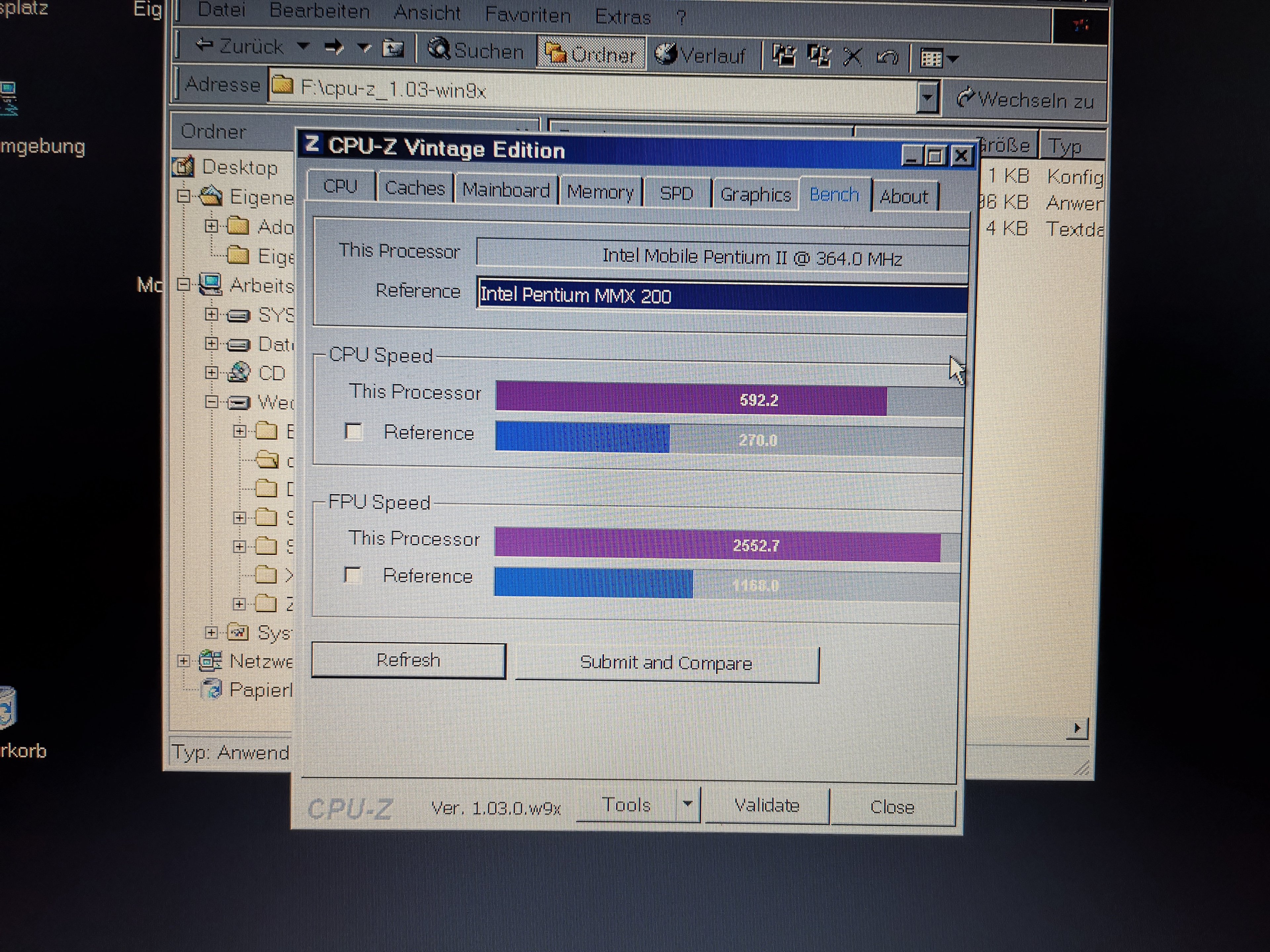Click the Zurück back arrow icon
1270x952 pixels.
click(x=205, y=44)
